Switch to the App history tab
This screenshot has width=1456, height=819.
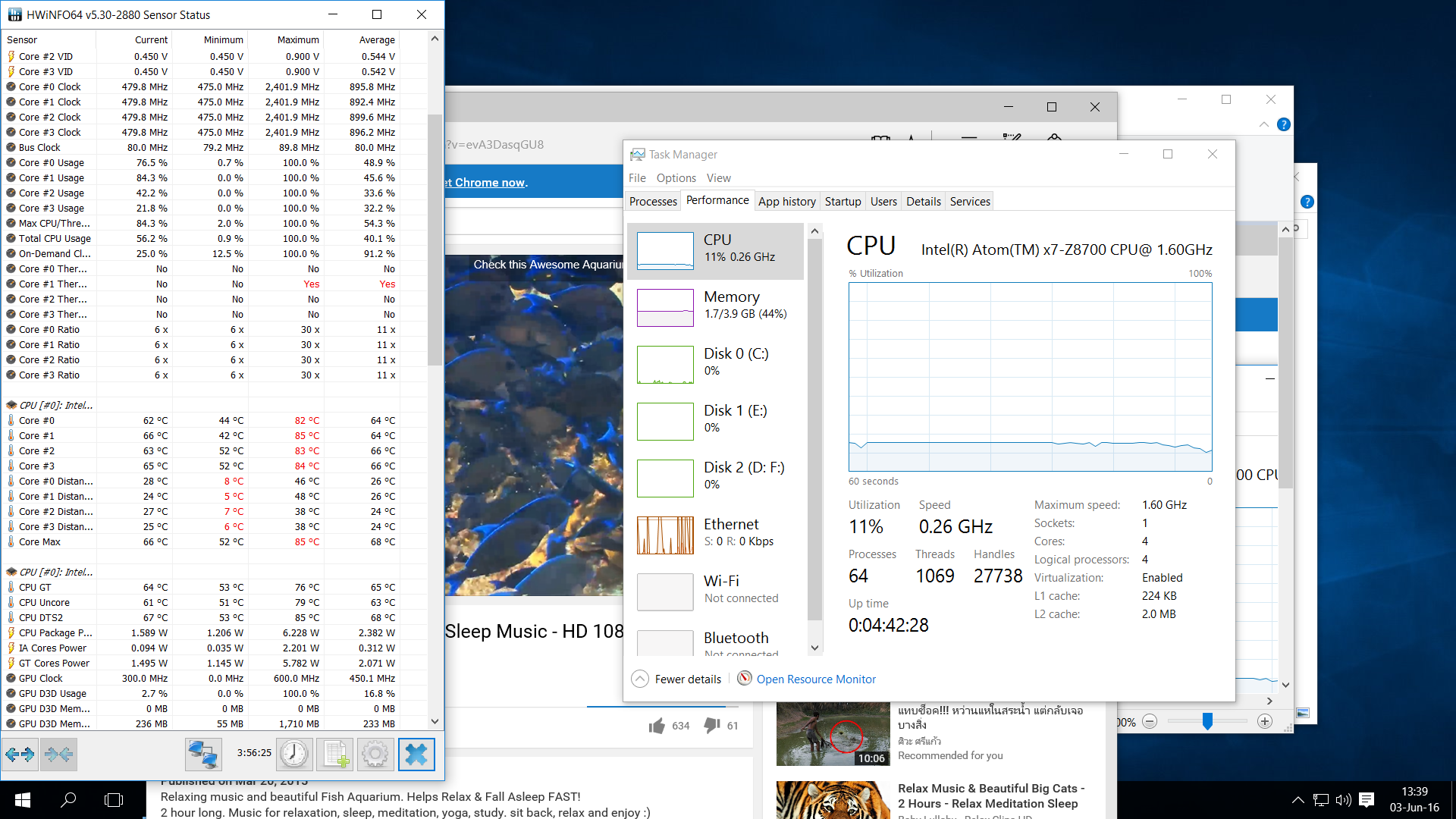point(787,202)
